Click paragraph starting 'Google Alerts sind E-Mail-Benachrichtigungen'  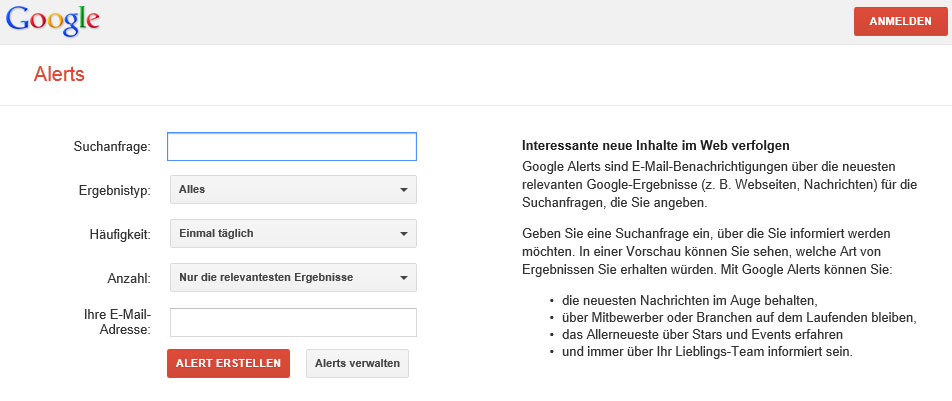click(x=719, y=185)
